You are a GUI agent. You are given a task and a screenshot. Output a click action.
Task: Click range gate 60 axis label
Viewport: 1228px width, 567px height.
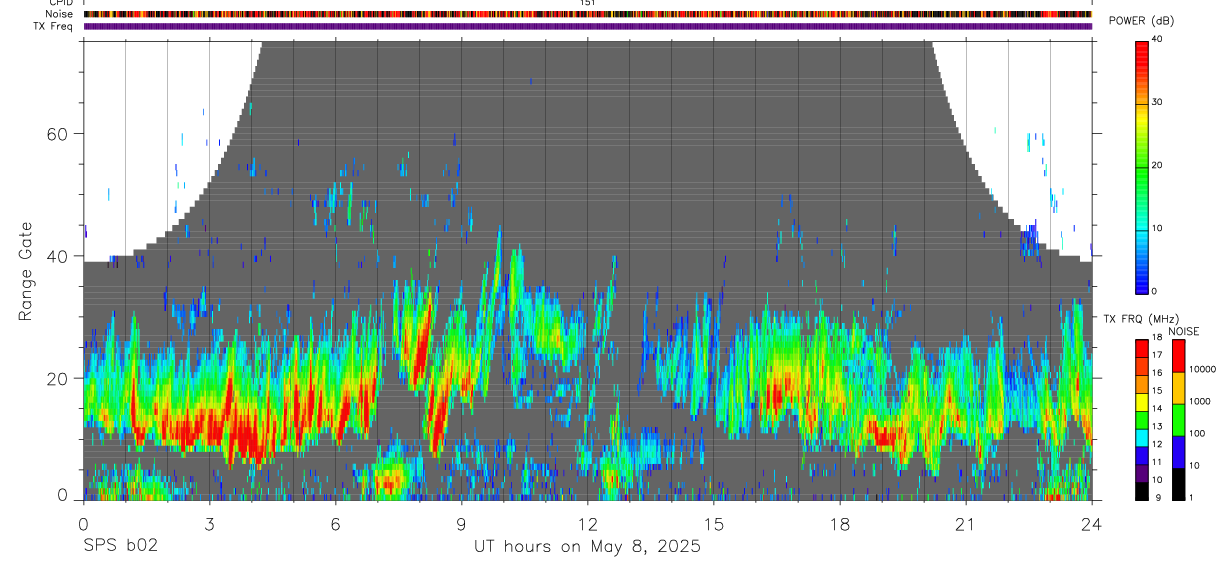coord(57,134)
